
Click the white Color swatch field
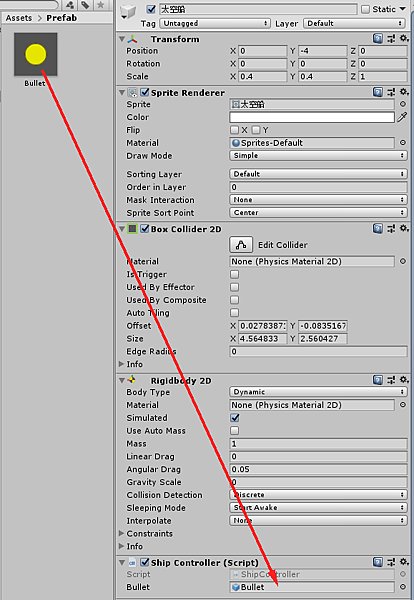tap(312, 117)
